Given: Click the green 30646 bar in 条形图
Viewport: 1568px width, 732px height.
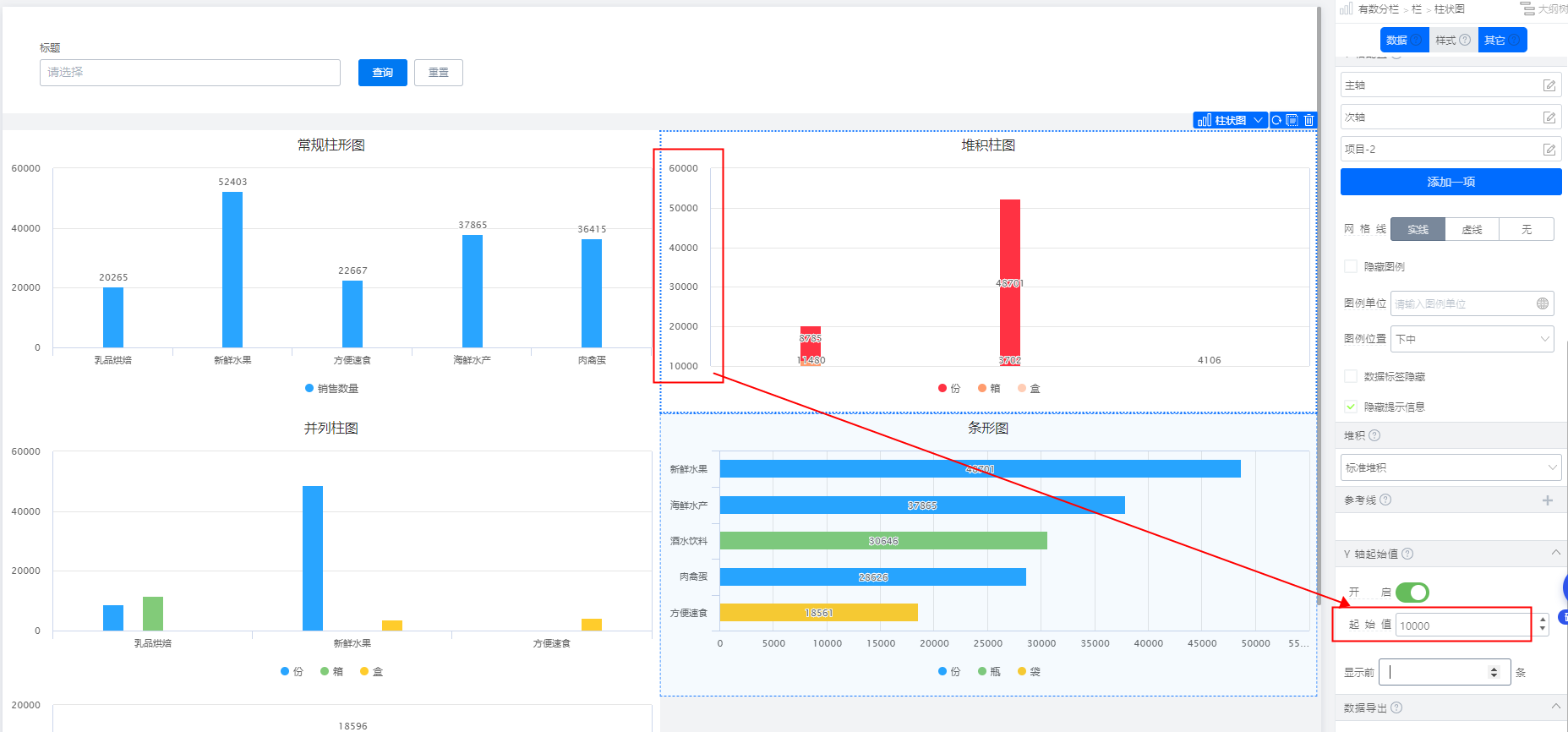Looking at the screenshot, I should coord(883,541).
